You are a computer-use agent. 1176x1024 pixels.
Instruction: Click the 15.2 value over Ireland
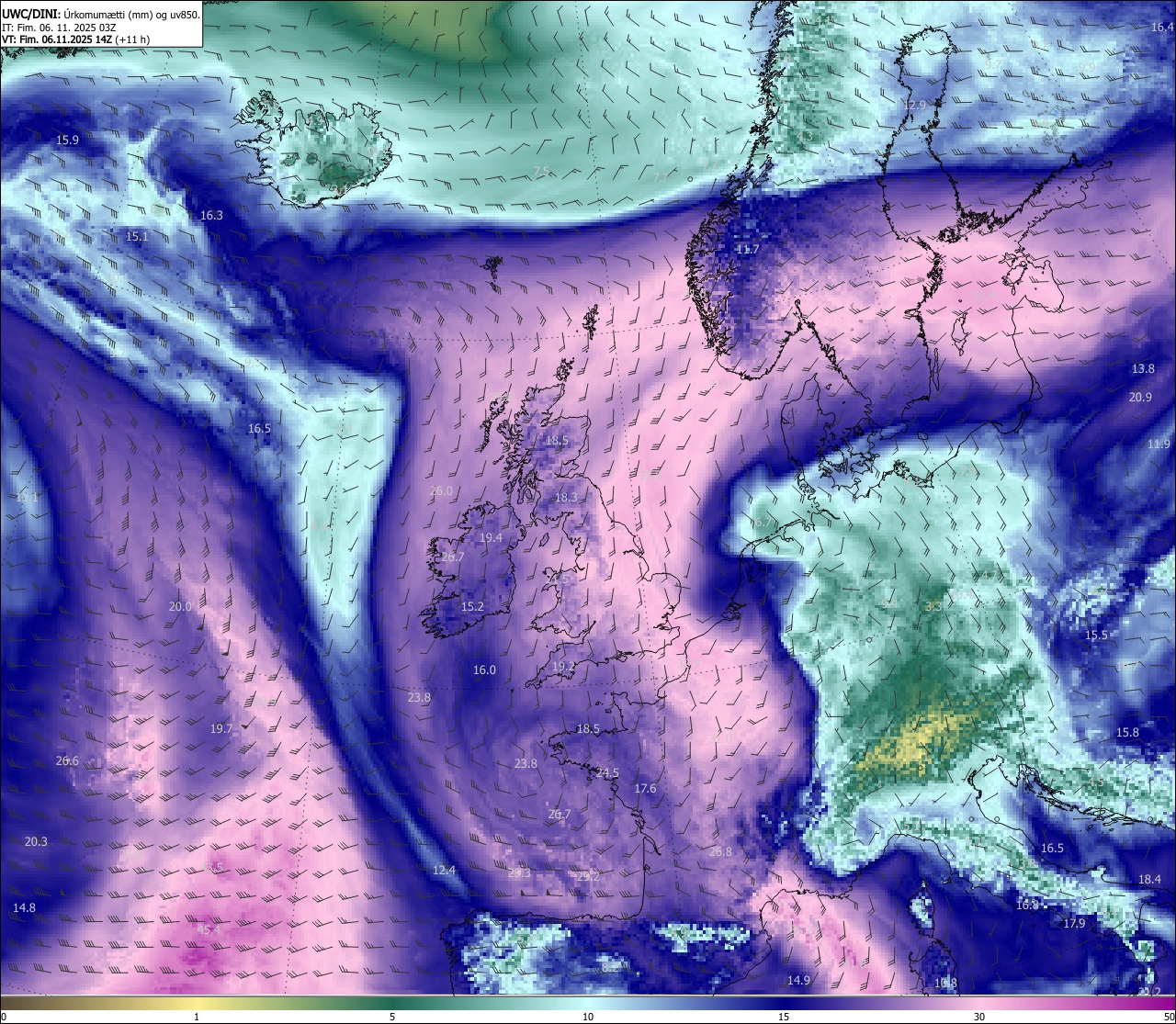(x=472, y=607)
